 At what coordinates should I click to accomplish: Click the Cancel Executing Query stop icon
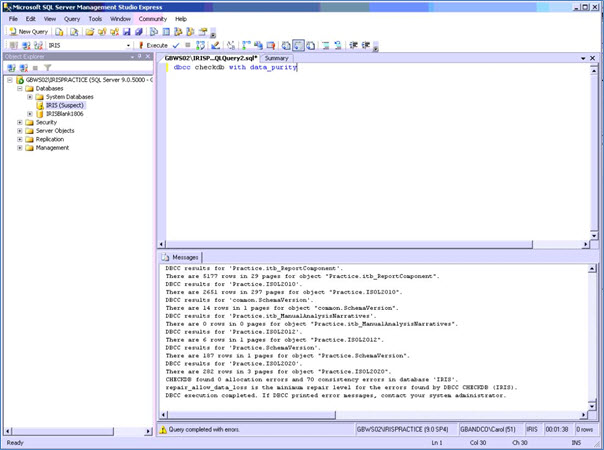click(x=188, y=45)
